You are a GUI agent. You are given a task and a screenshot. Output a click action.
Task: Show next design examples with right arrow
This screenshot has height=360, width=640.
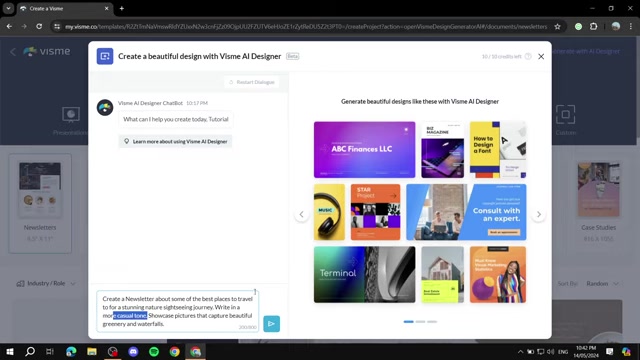click(539, 214)
